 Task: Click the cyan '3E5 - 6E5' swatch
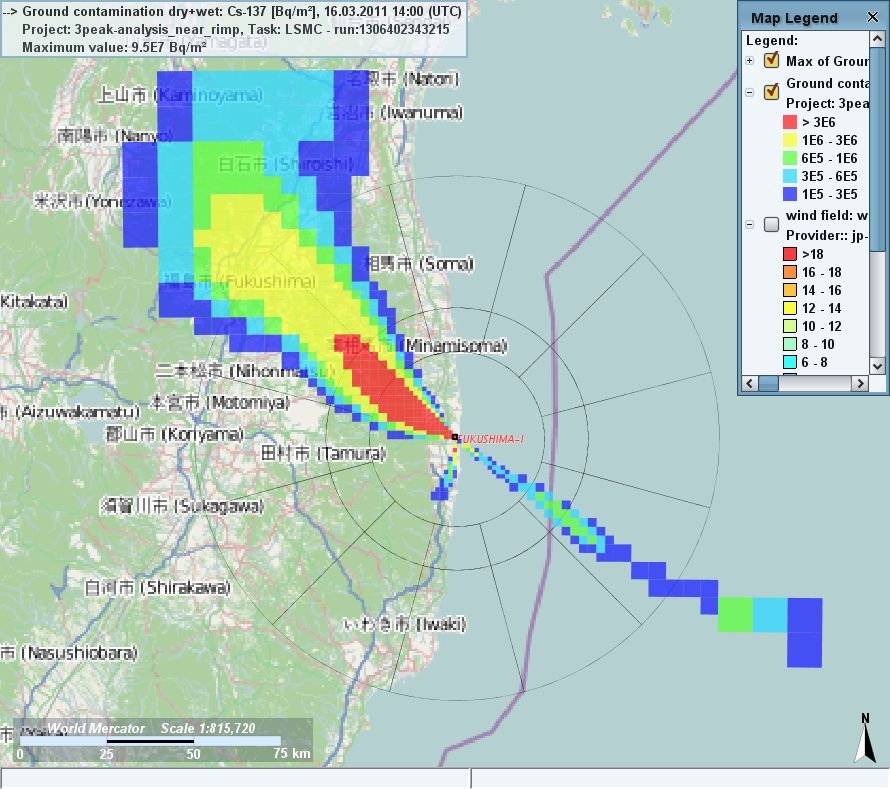[790, 175]
